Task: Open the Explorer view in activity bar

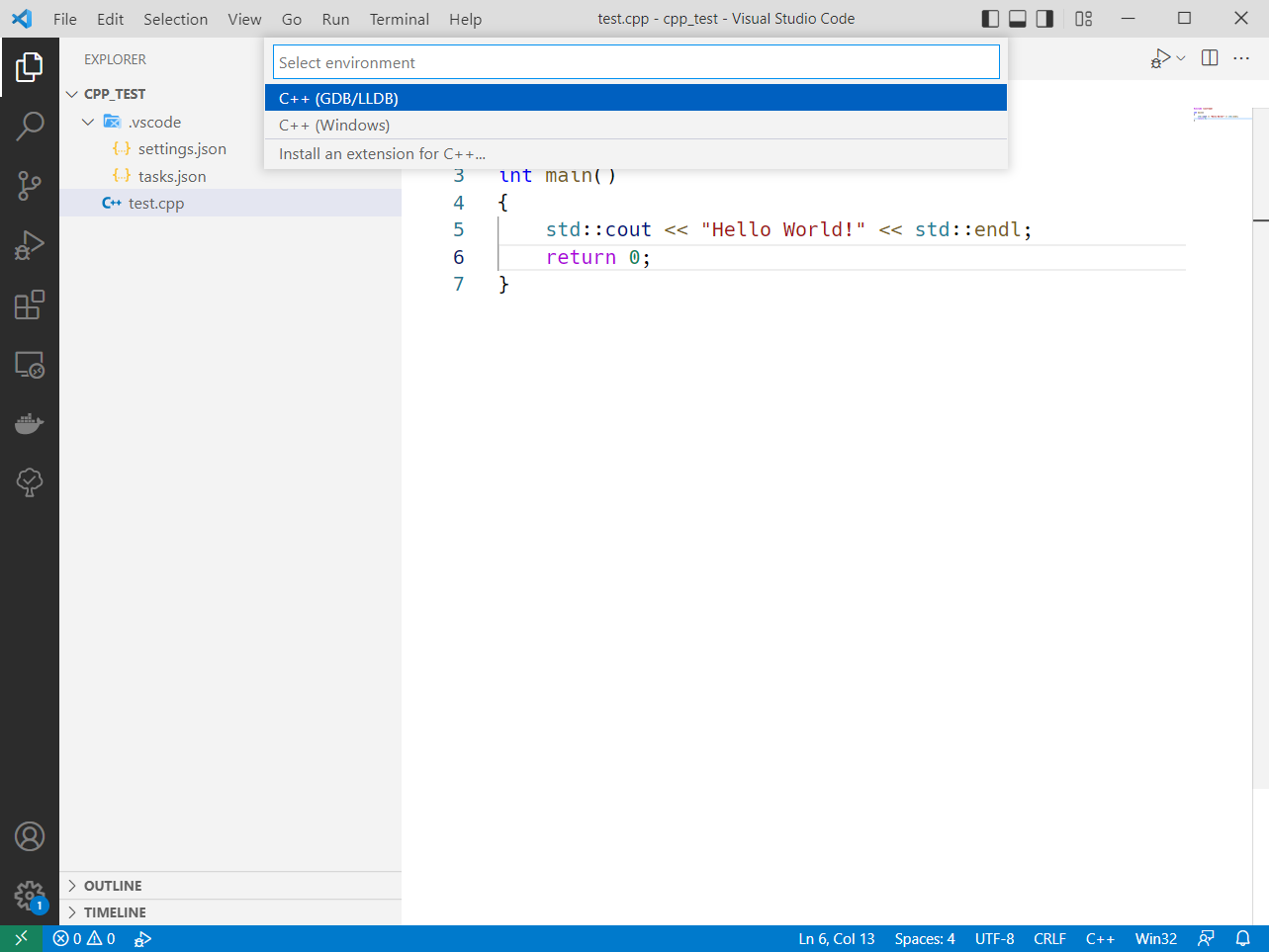Action: (x=30, y=67)
